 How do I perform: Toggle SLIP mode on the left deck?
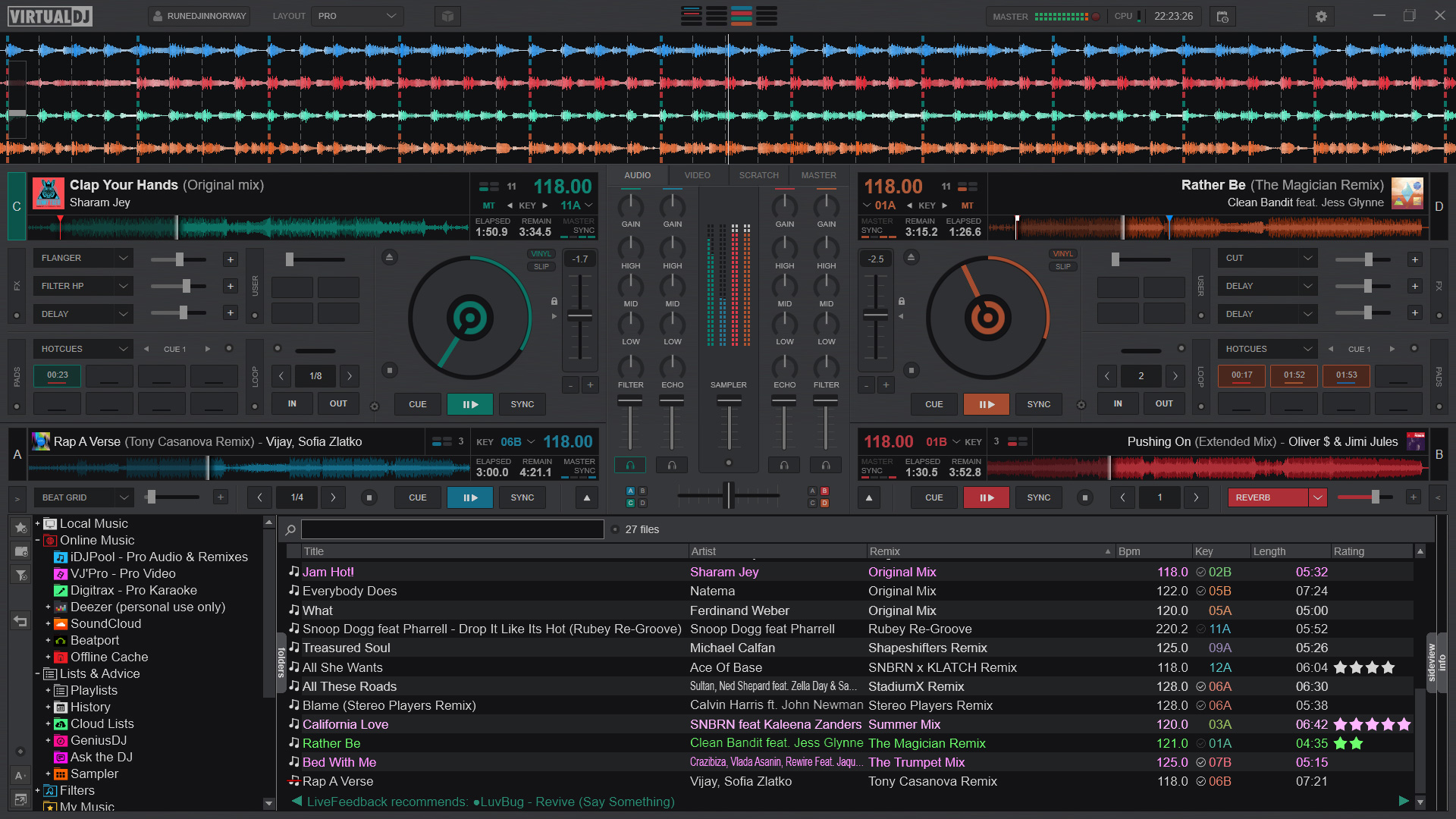(x=541, y=266)
